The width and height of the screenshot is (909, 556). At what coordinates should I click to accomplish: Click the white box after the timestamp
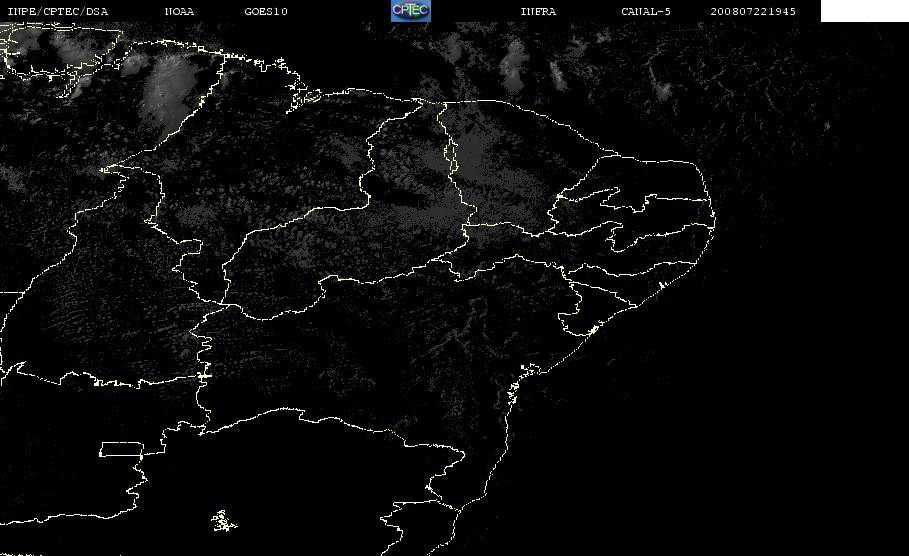click(x=864, y=10)
